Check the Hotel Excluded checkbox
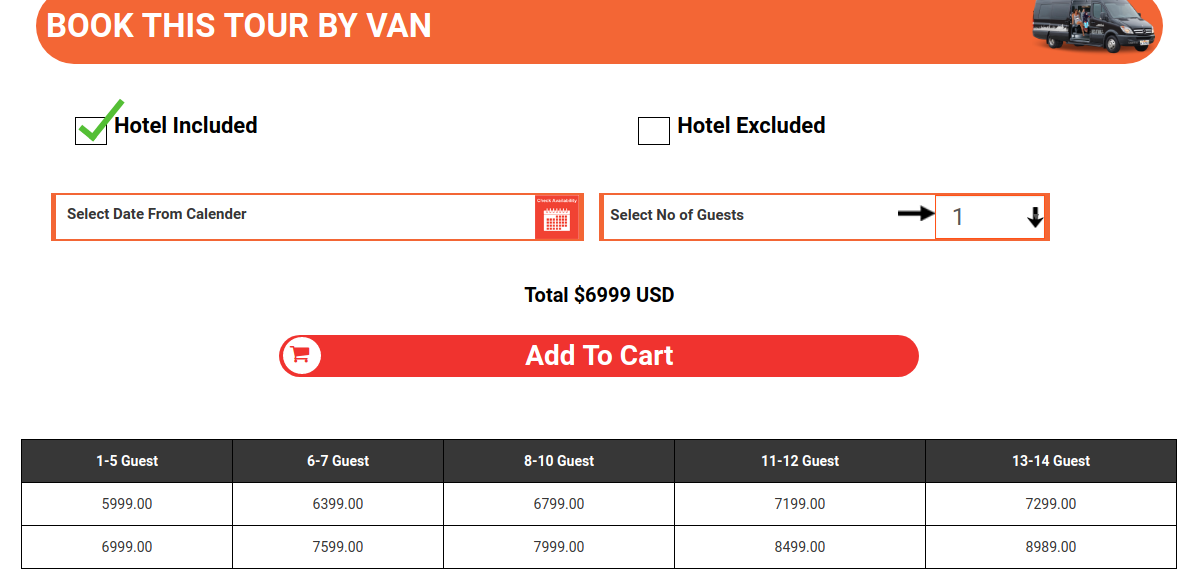Image resolution: width=1190 pixels, height=575 pixels. pyautogui.click(x=653, y=130)
